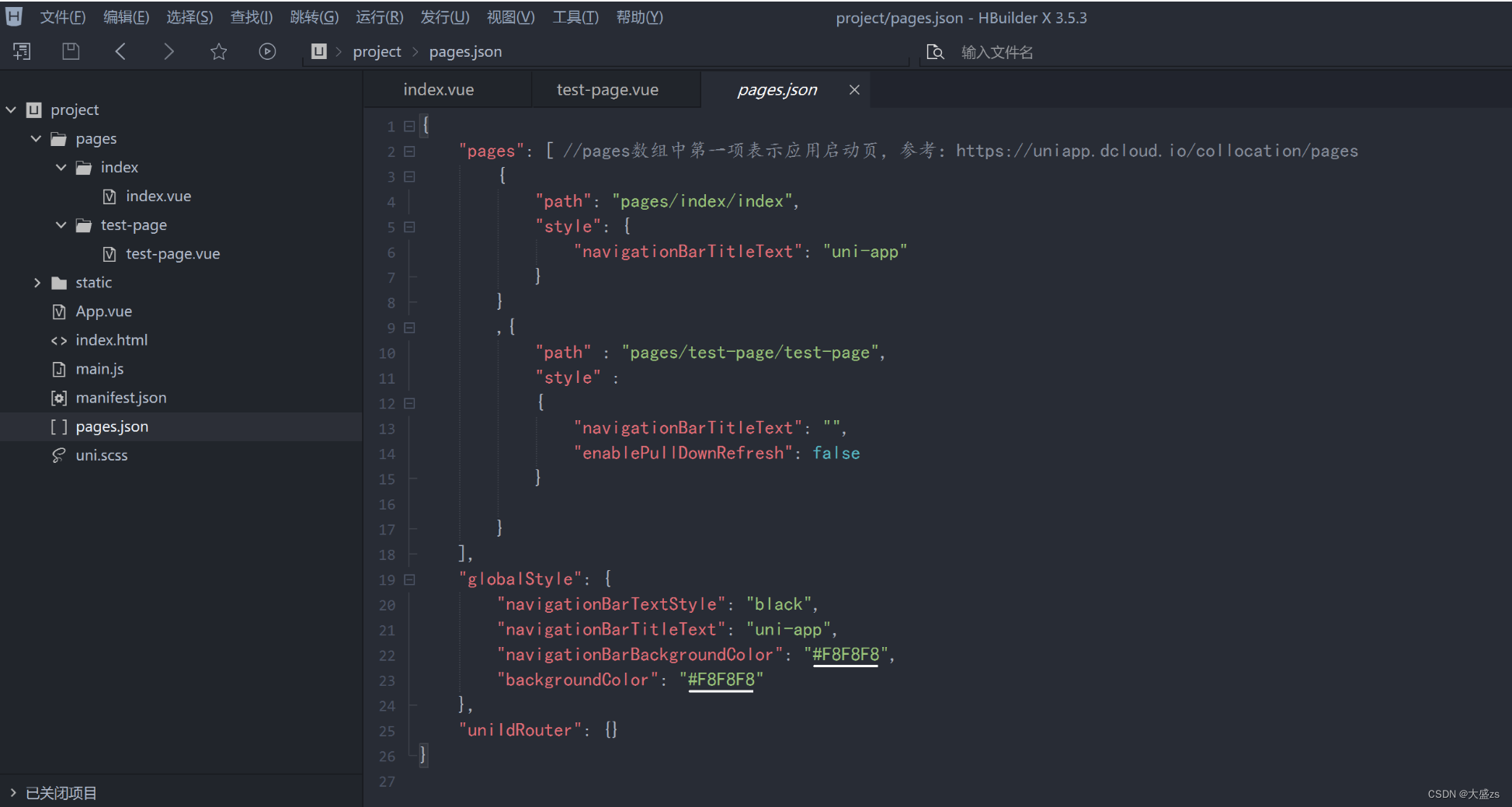
Task: Expand the static folder chevron
Action: [36, 283]
